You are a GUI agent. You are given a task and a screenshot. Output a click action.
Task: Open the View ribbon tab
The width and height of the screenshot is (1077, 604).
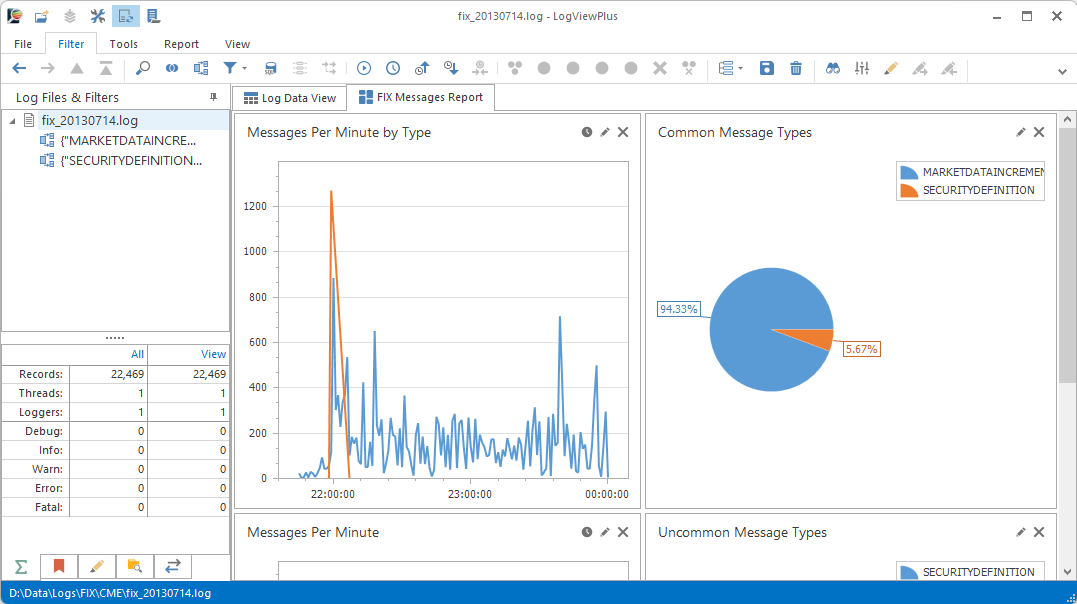237,44
